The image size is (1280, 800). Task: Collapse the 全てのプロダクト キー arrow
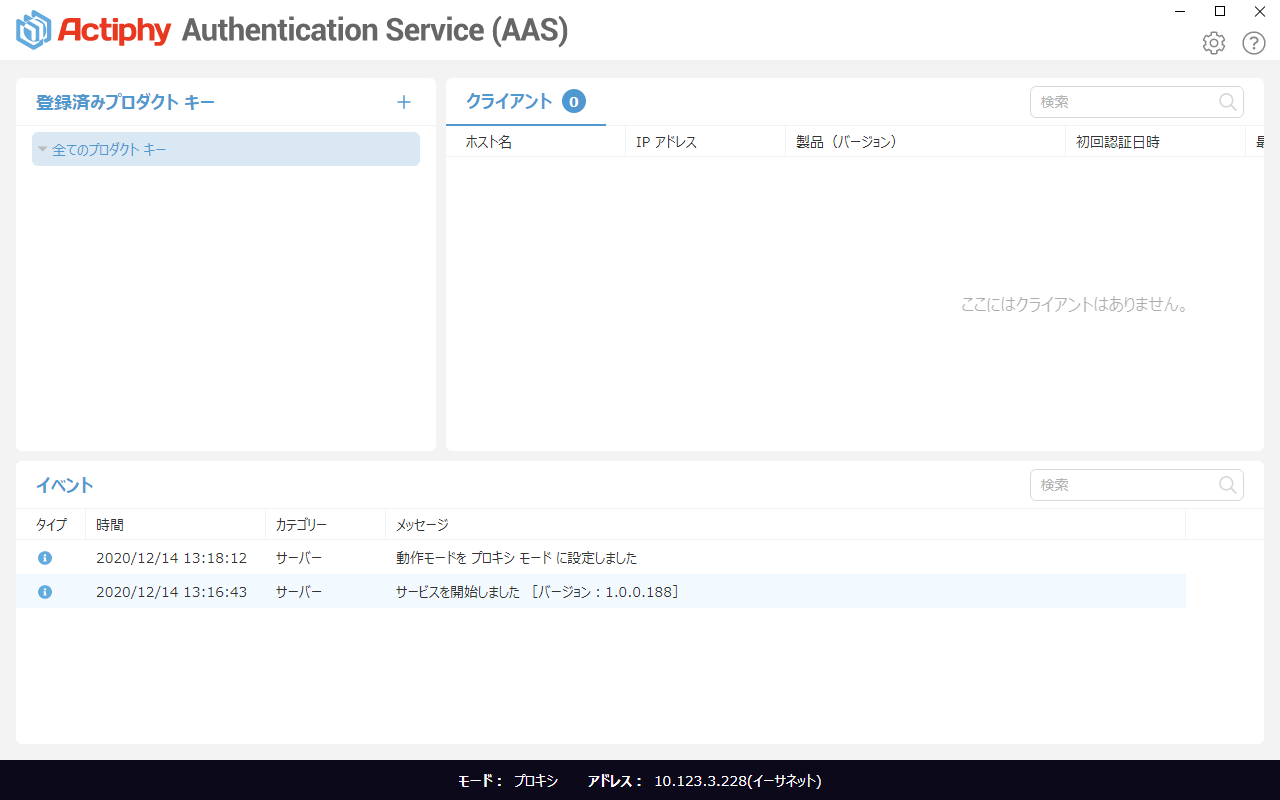pos(42,149)
